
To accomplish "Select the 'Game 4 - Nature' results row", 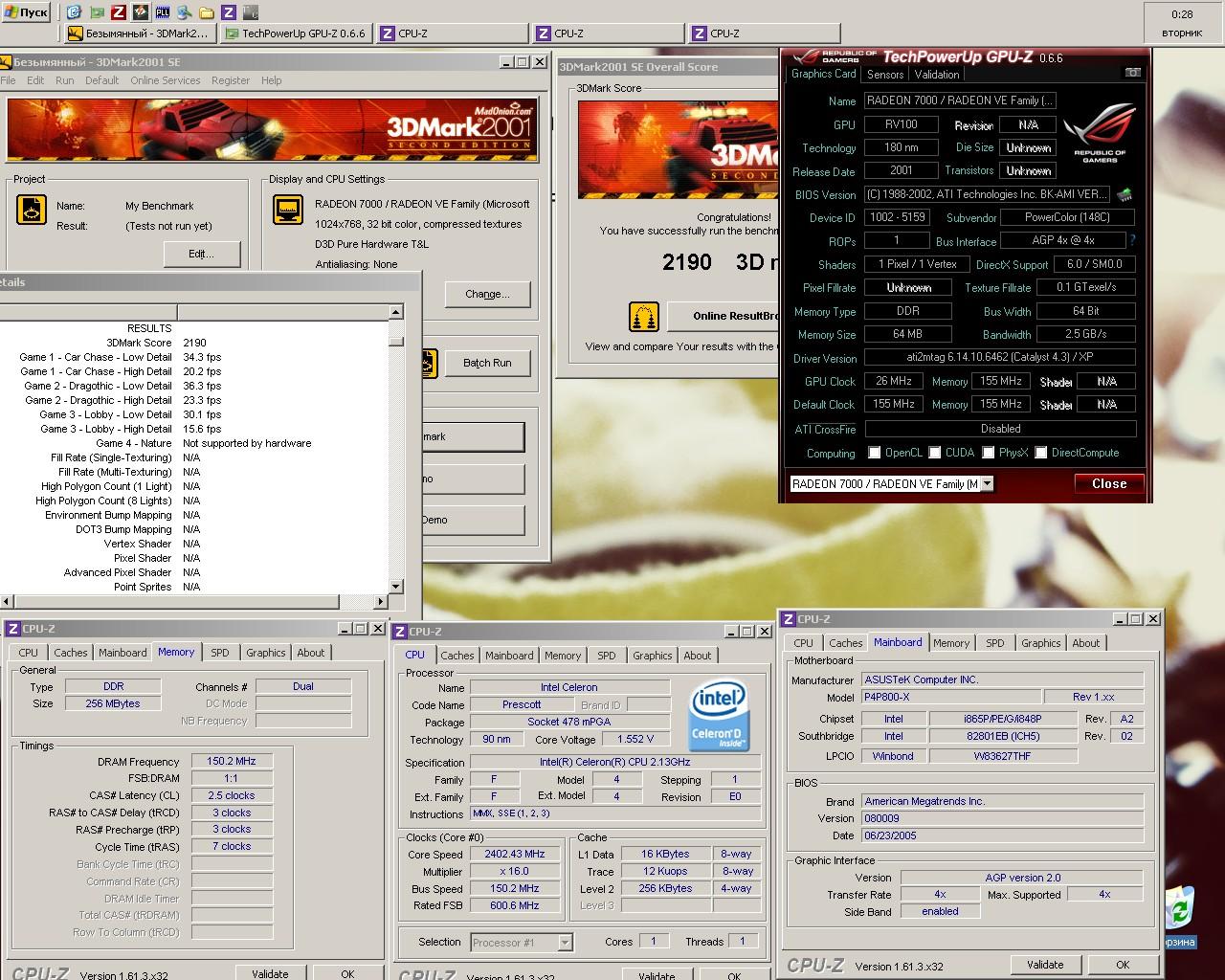I will point(196,443).
